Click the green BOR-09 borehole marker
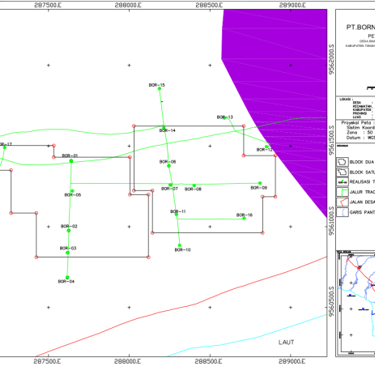 click(x=260, y=183)
